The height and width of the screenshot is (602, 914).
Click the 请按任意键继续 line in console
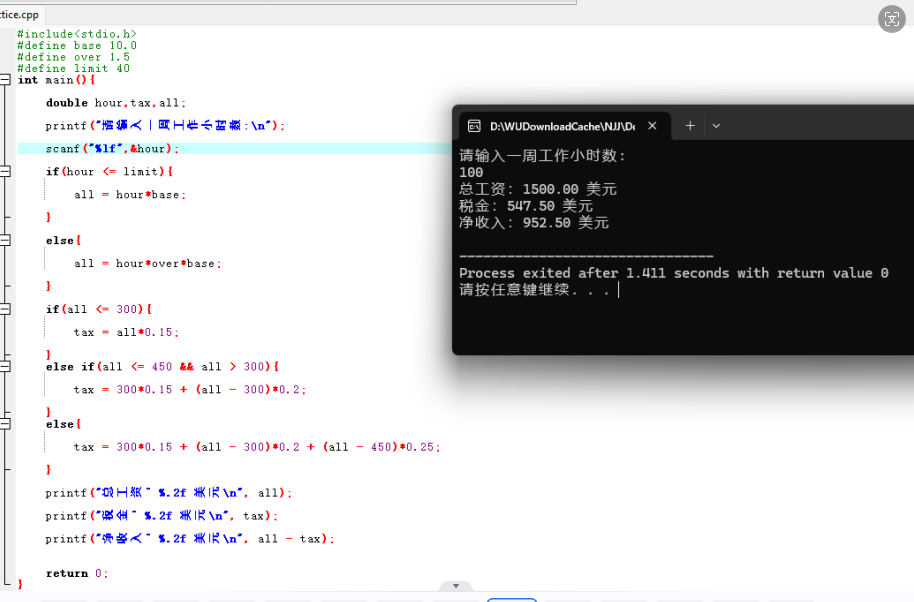pyautogui.click(x=534, y=290)
